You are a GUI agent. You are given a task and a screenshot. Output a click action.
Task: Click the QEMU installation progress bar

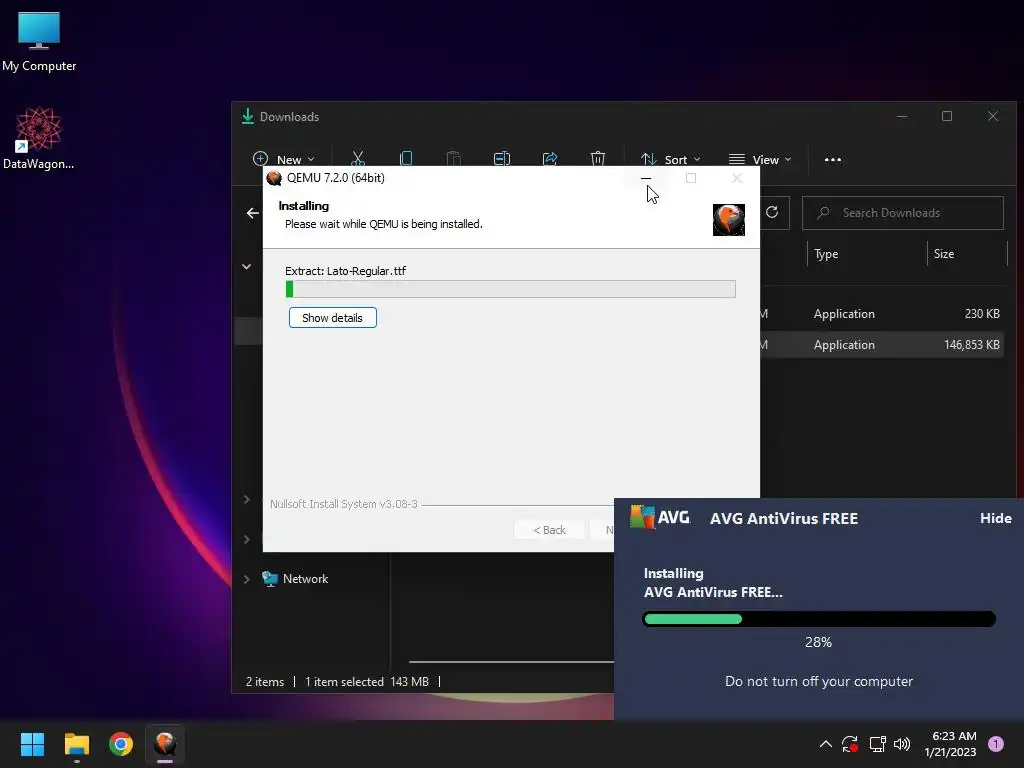coord(511,289)
